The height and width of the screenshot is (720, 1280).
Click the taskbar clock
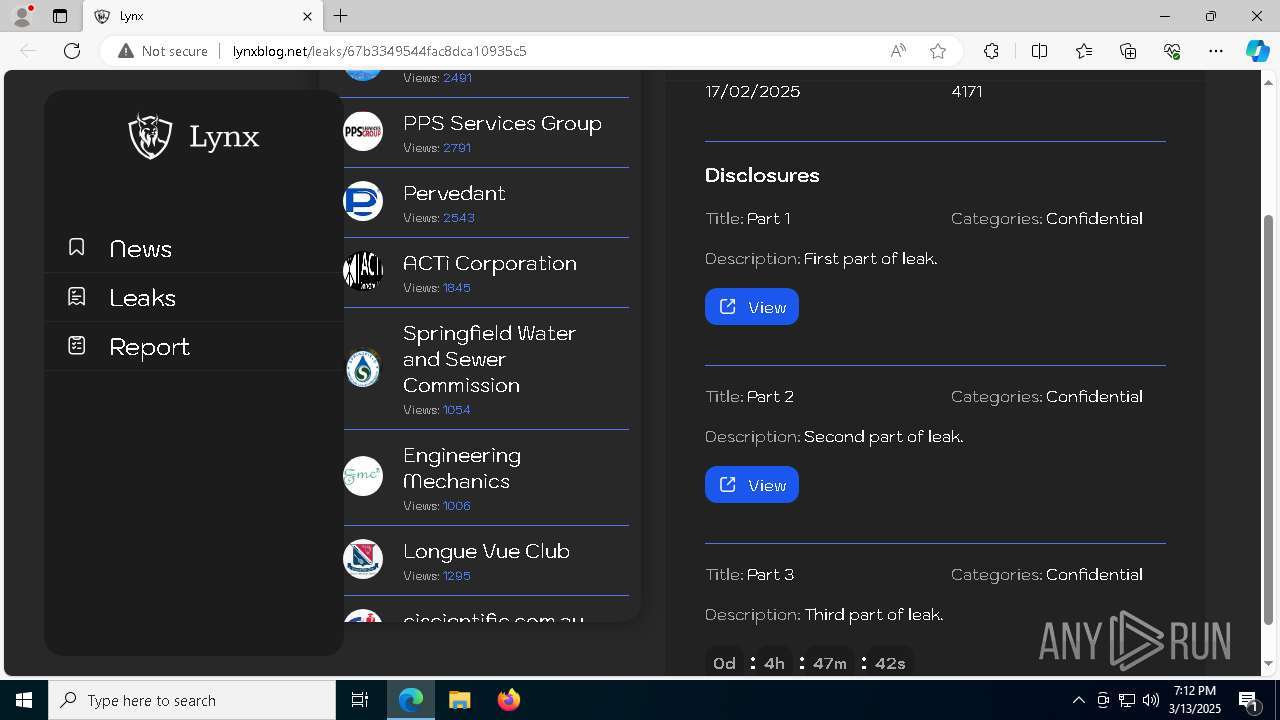tap(1195, 700)
